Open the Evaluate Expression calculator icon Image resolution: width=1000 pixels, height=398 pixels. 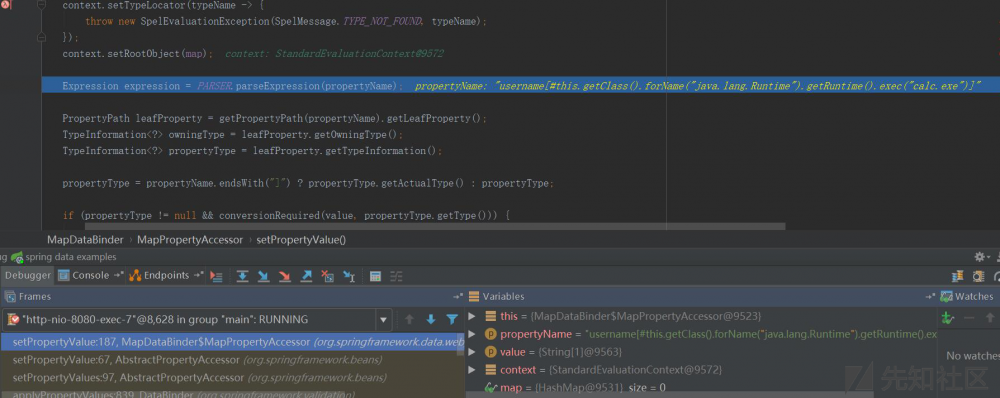click(376, 276)
